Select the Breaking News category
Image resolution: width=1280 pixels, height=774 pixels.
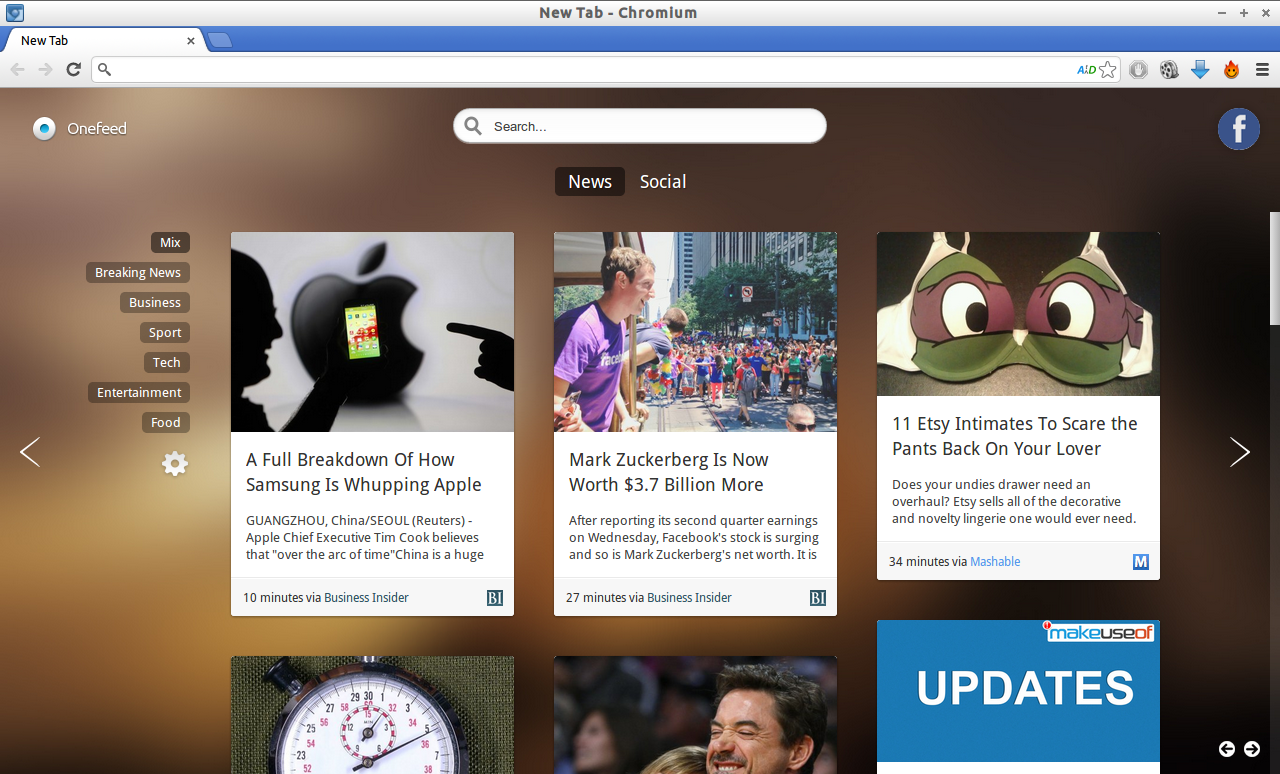click(x=138, y=273)
